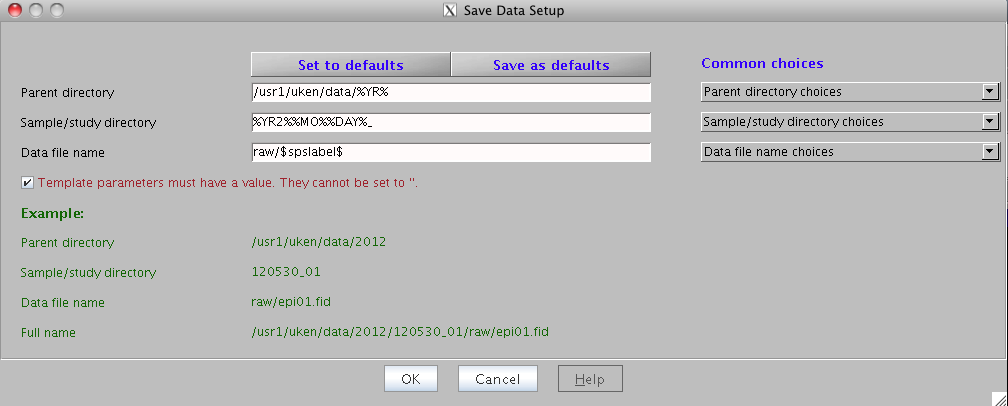Close the Save Data Setup window
The width and height of the screenshot is (1008, 406).
(x=14, y=11)
